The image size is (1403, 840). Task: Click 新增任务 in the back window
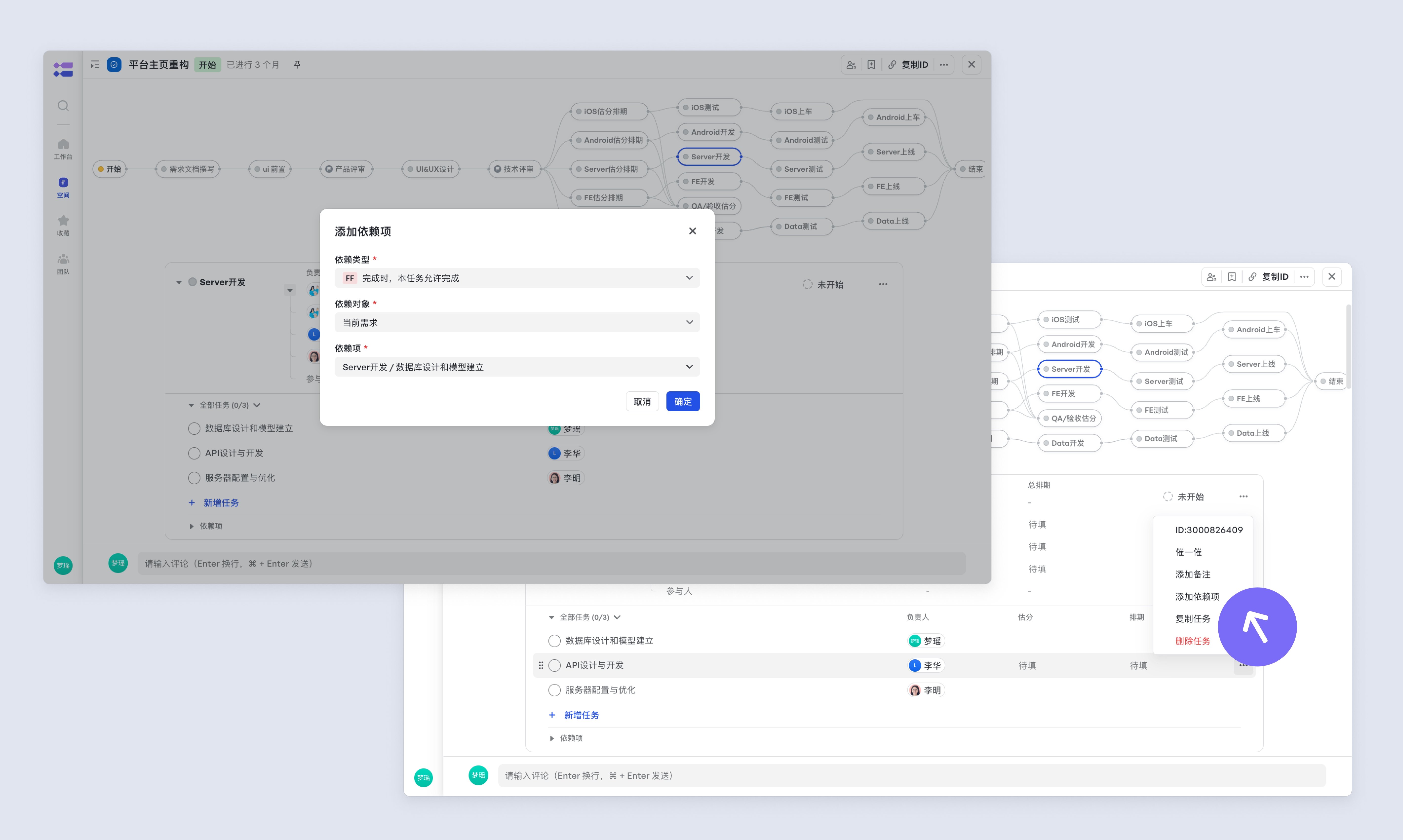[575, 715]
